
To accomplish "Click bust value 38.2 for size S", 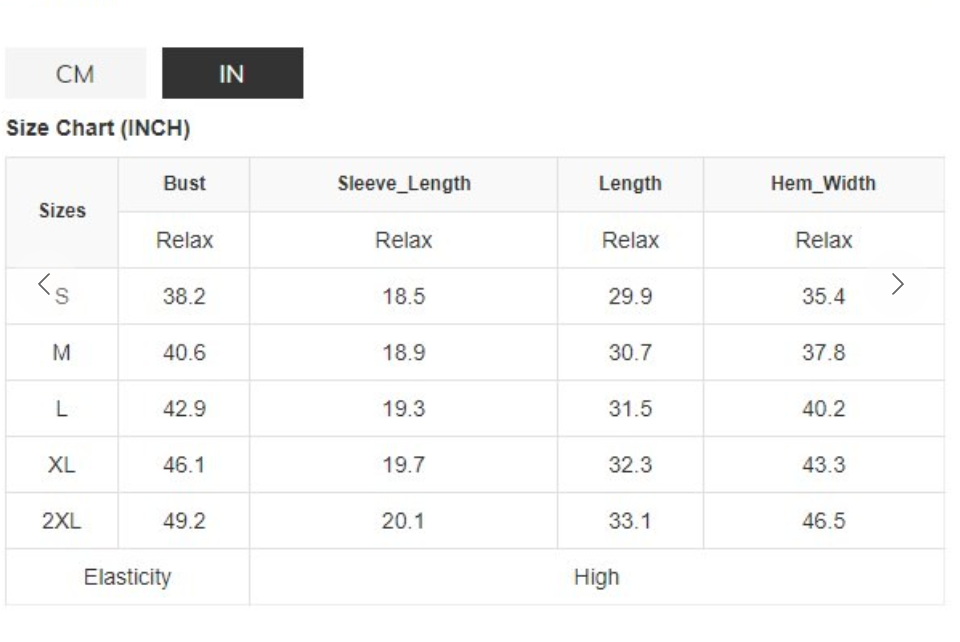I will 184,297.
